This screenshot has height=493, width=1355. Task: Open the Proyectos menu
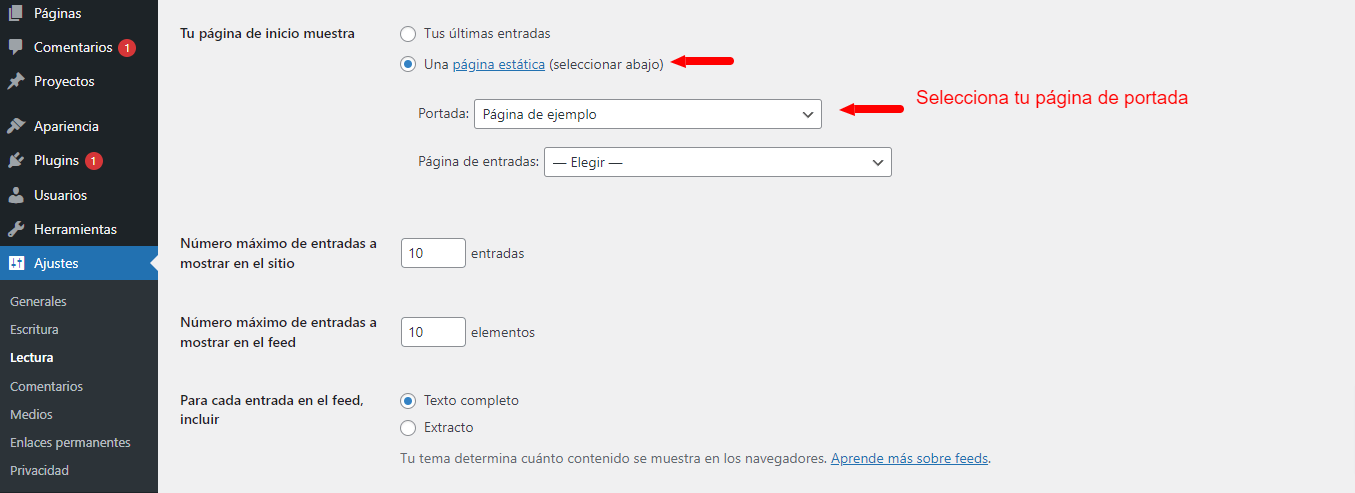pos(79,81)
